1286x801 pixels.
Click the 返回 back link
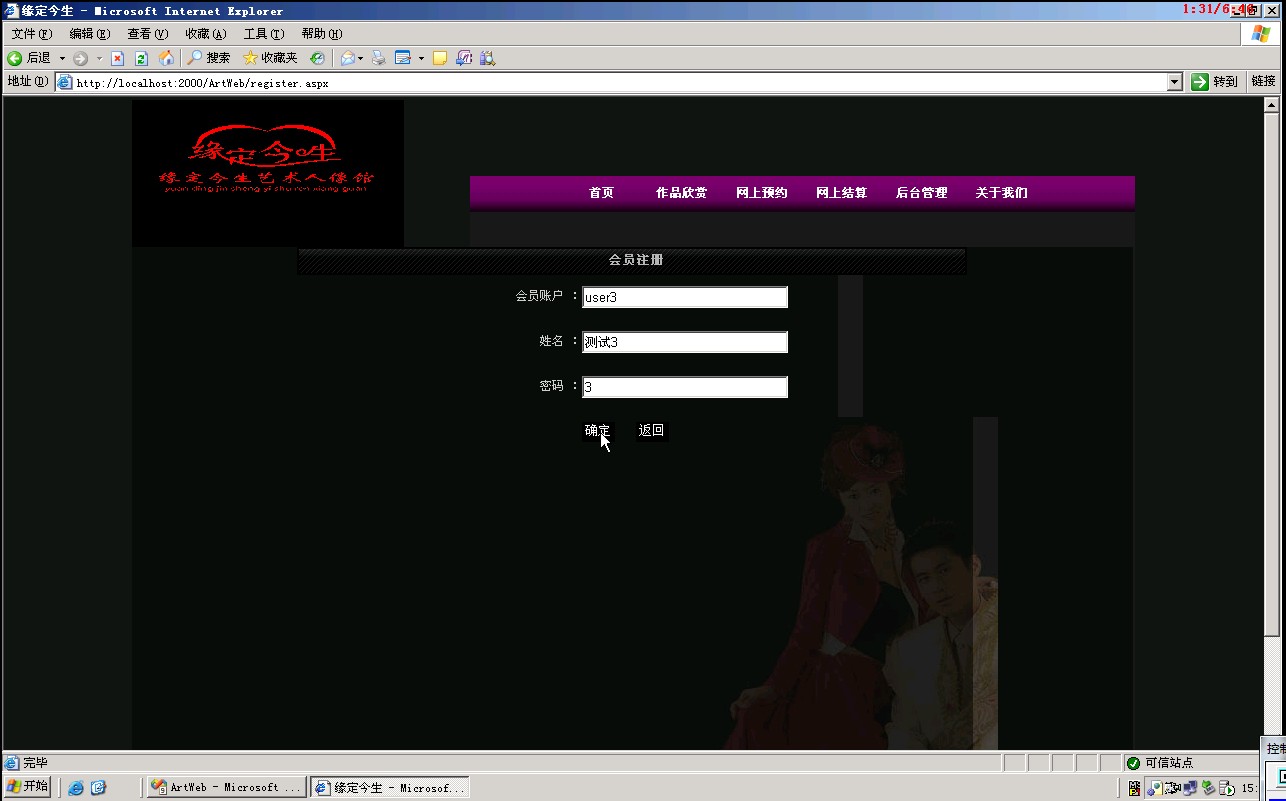651,430
